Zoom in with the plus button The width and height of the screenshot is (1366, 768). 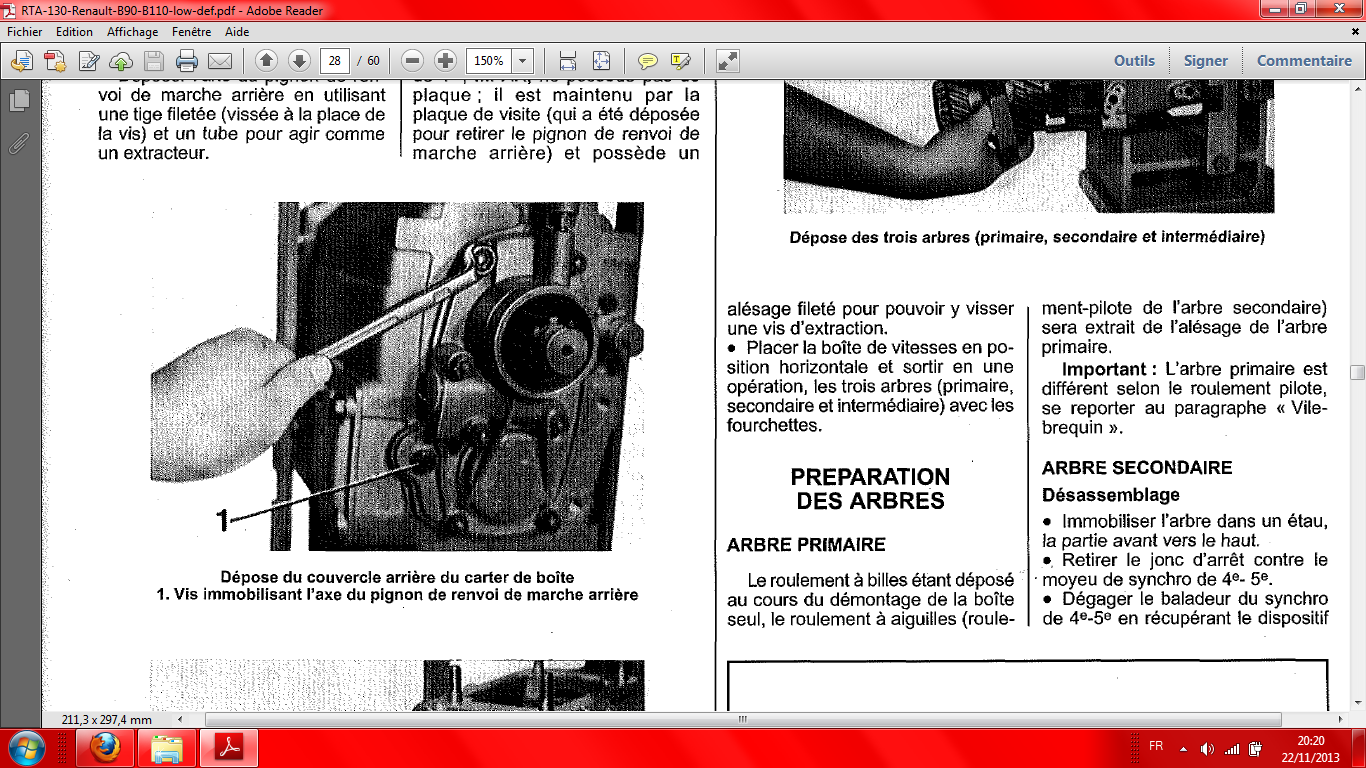[445, 61]
